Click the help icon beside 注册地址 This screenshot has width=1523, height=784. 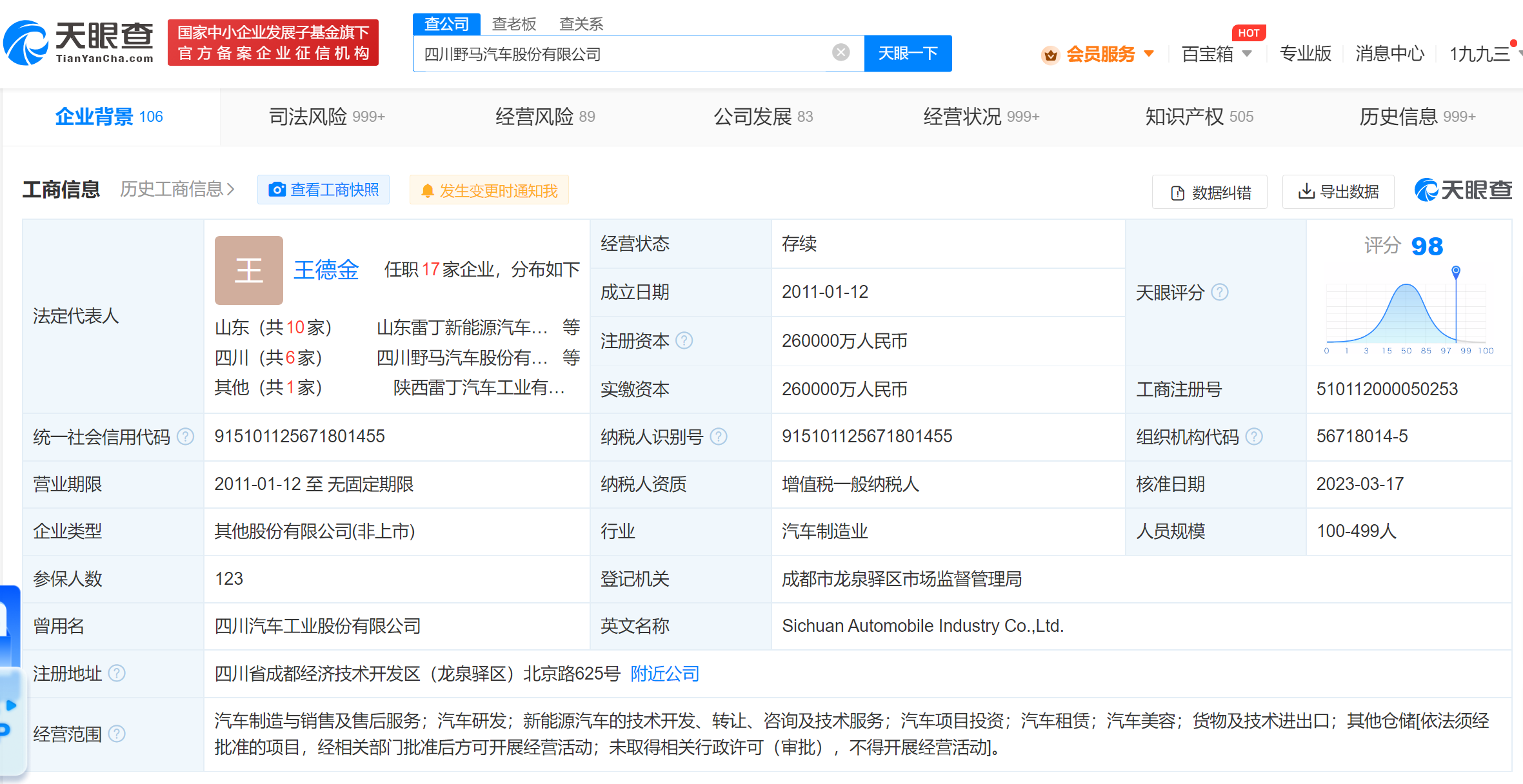point(117,673)
